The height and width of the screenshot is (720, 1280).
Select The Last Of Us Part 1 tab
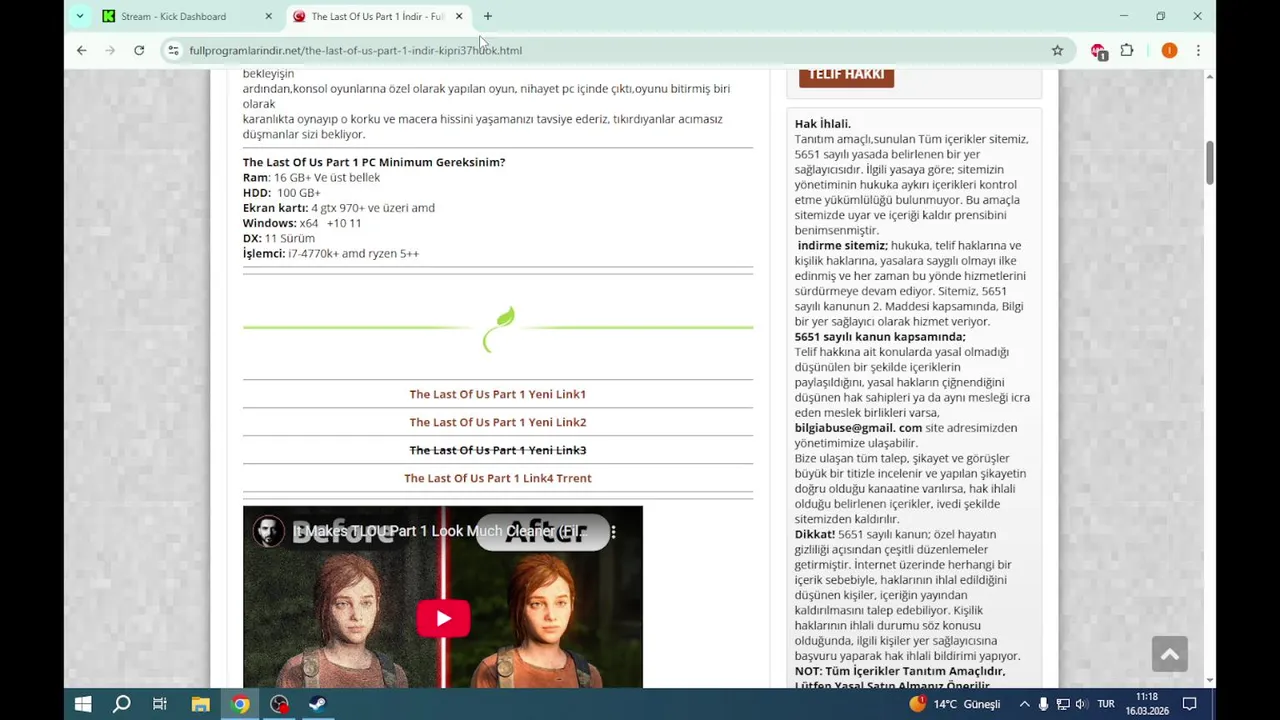pyautogui.click(x=378, y=16)
